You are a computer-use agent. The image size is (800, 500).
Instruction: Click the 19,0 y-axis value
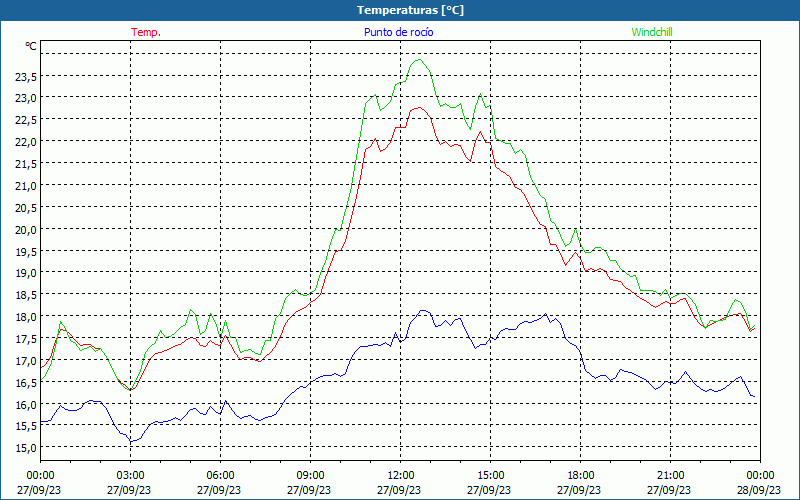click(x=26, y=273)
